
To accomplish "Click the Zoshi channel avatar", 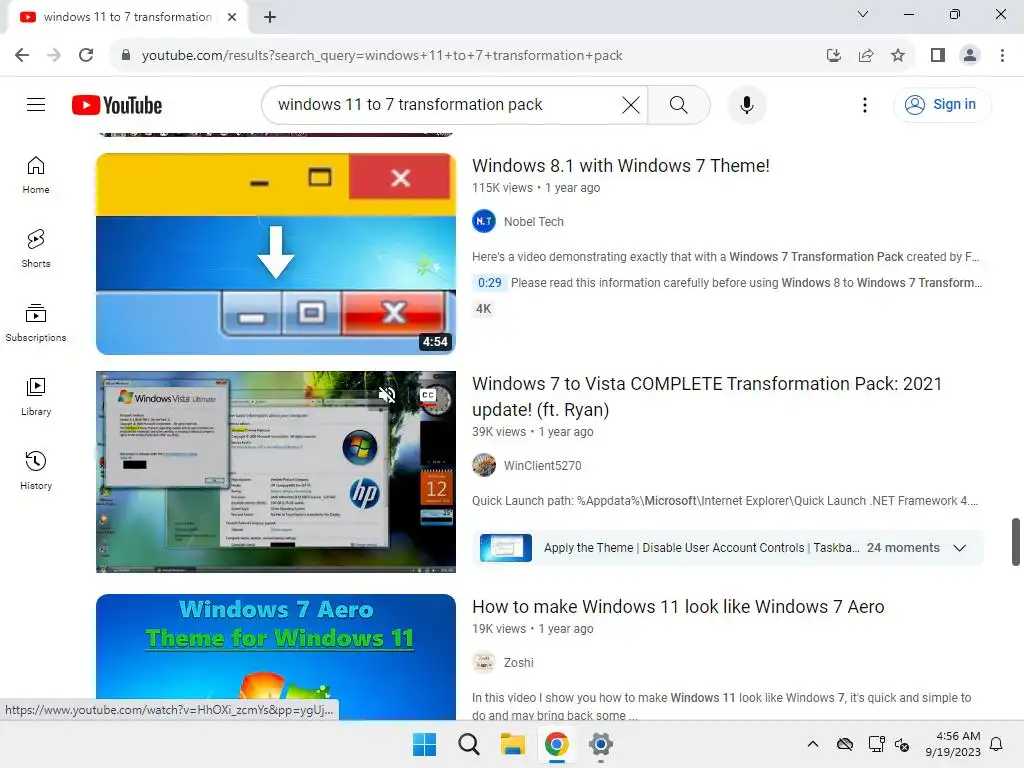I will (484, 663).
